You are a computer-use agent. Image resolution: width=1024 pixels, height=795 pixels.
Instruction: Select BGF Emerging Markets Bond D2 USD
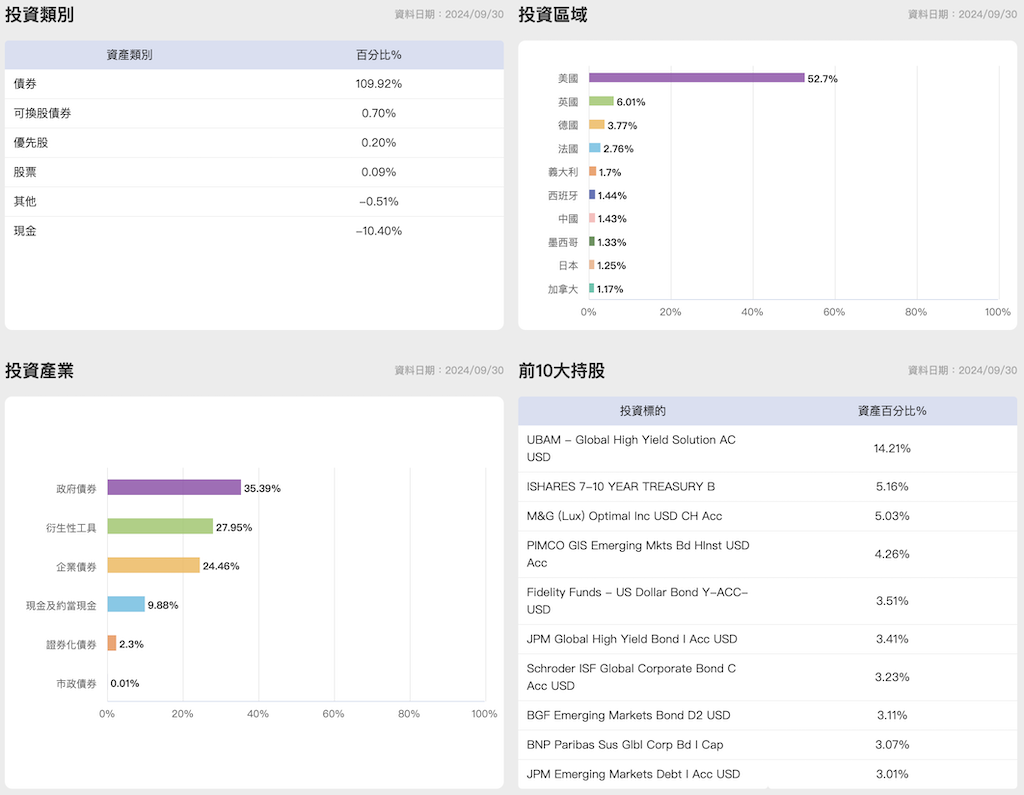pyautogui.click(x=628, y=715)
